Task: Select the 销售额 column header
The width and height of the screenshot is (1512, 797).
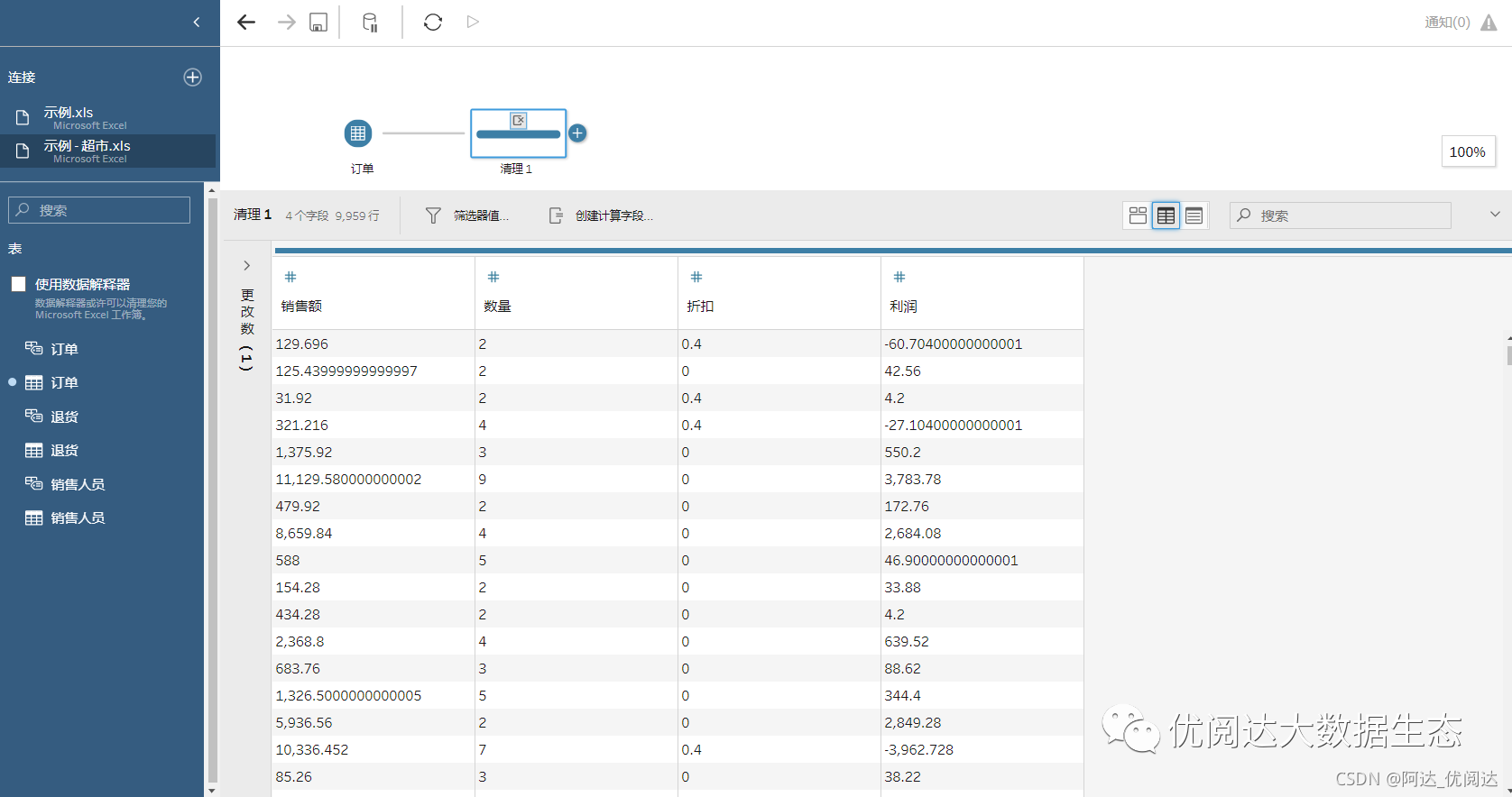Action: pyautogui.click(x=301, y=307)
